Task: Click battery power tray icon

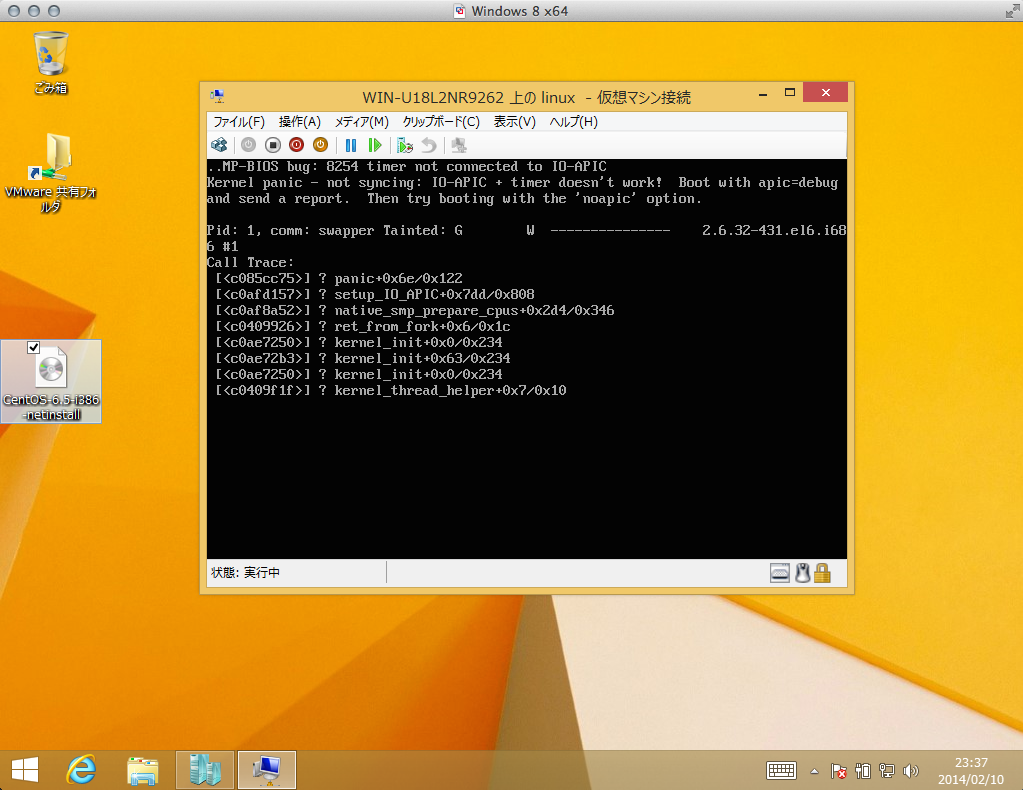Action: [x=863, y=771]
